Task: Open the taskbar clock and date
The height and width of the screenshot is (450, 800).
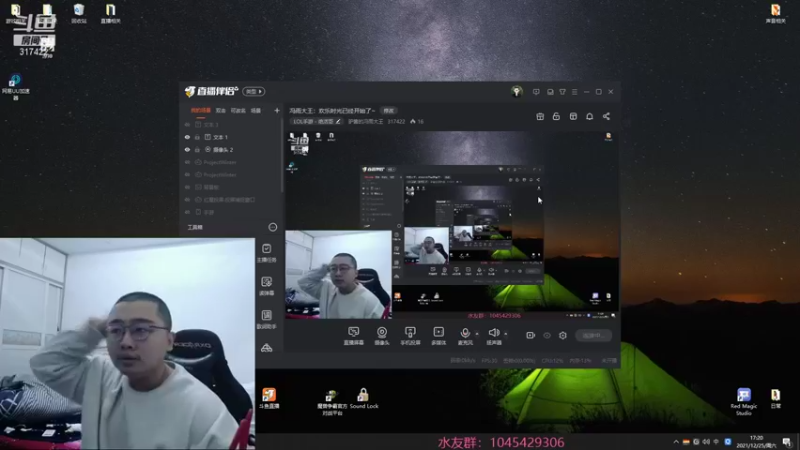Action: point(757,441)
